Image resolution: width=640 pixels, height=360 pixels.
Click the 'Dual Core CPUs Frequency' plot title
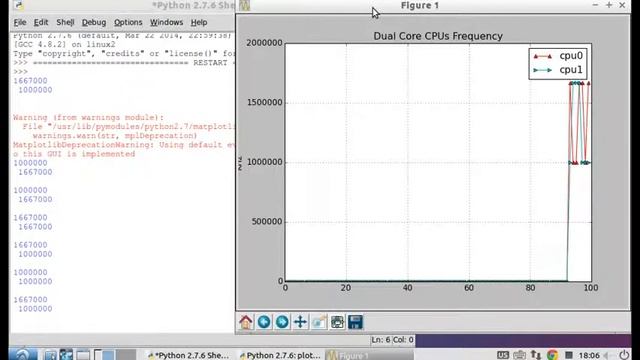click(x=438, y=36)
